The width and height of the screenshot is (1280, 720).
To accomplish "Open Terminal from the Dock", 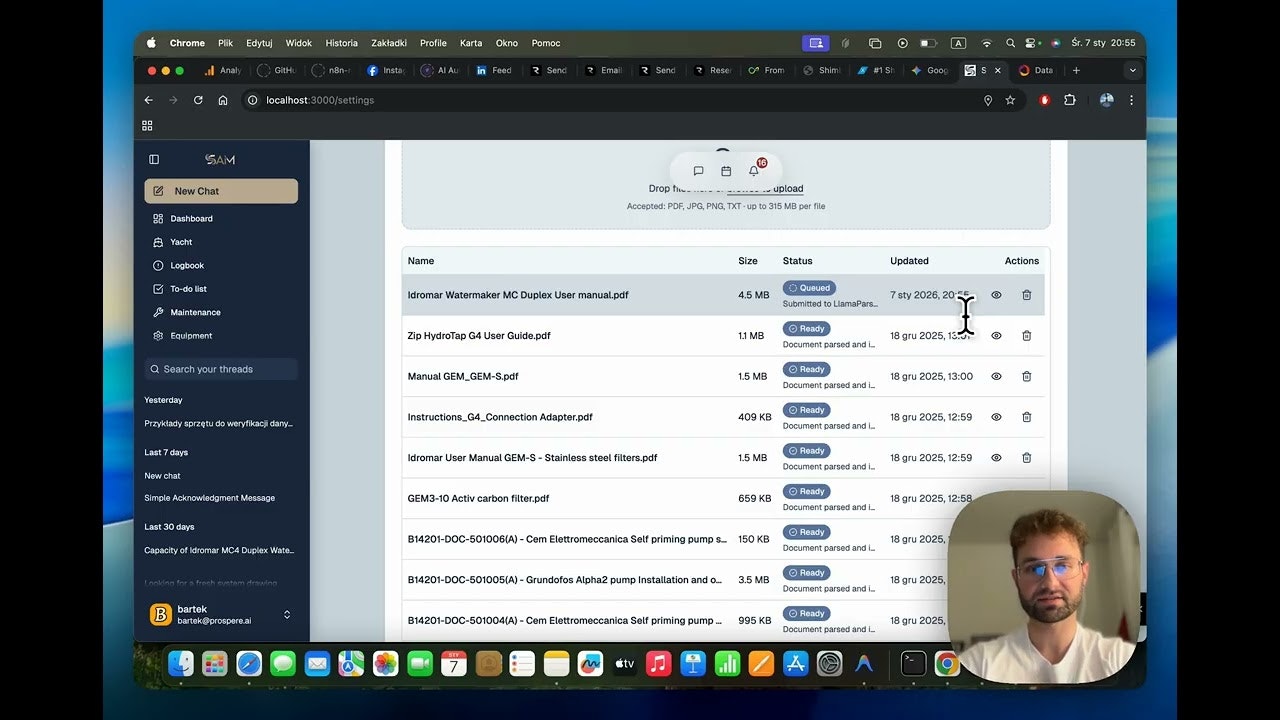I will (x=913, y=663).
